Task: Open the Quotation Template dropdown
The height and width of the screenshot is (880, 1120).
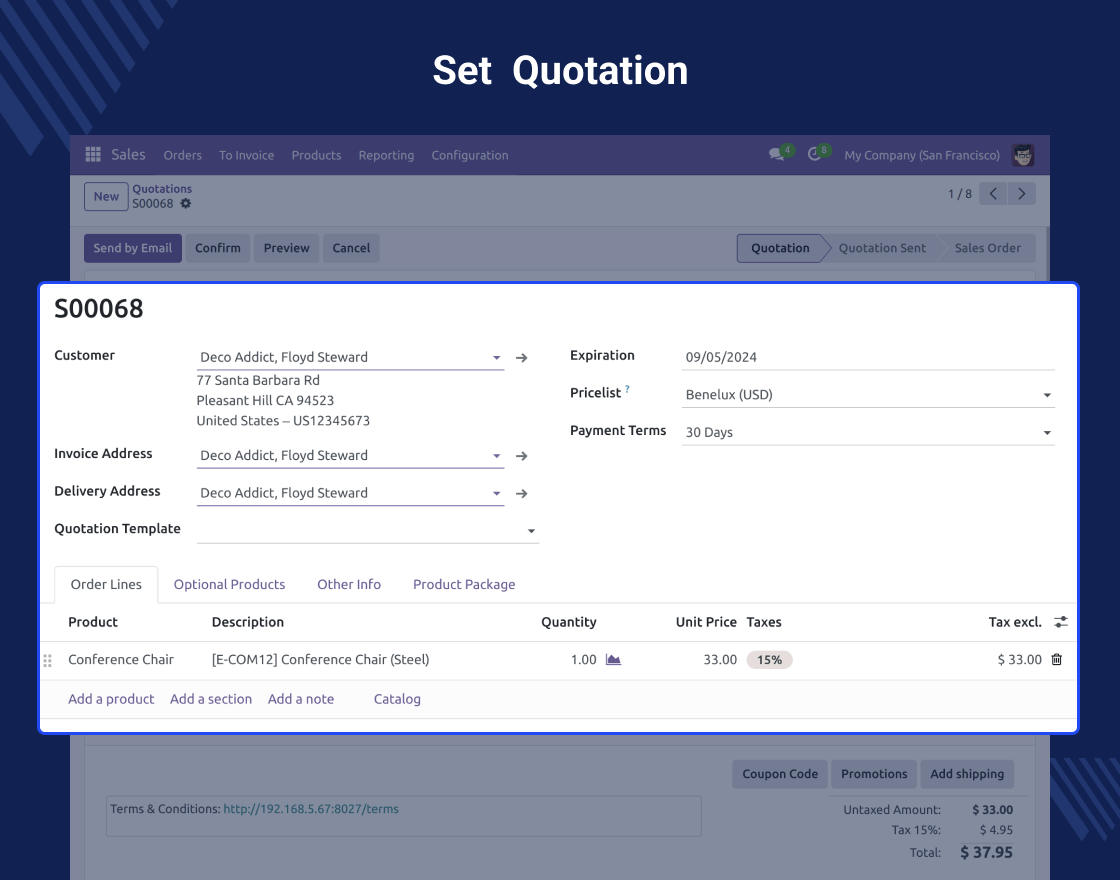Action: 531,531
